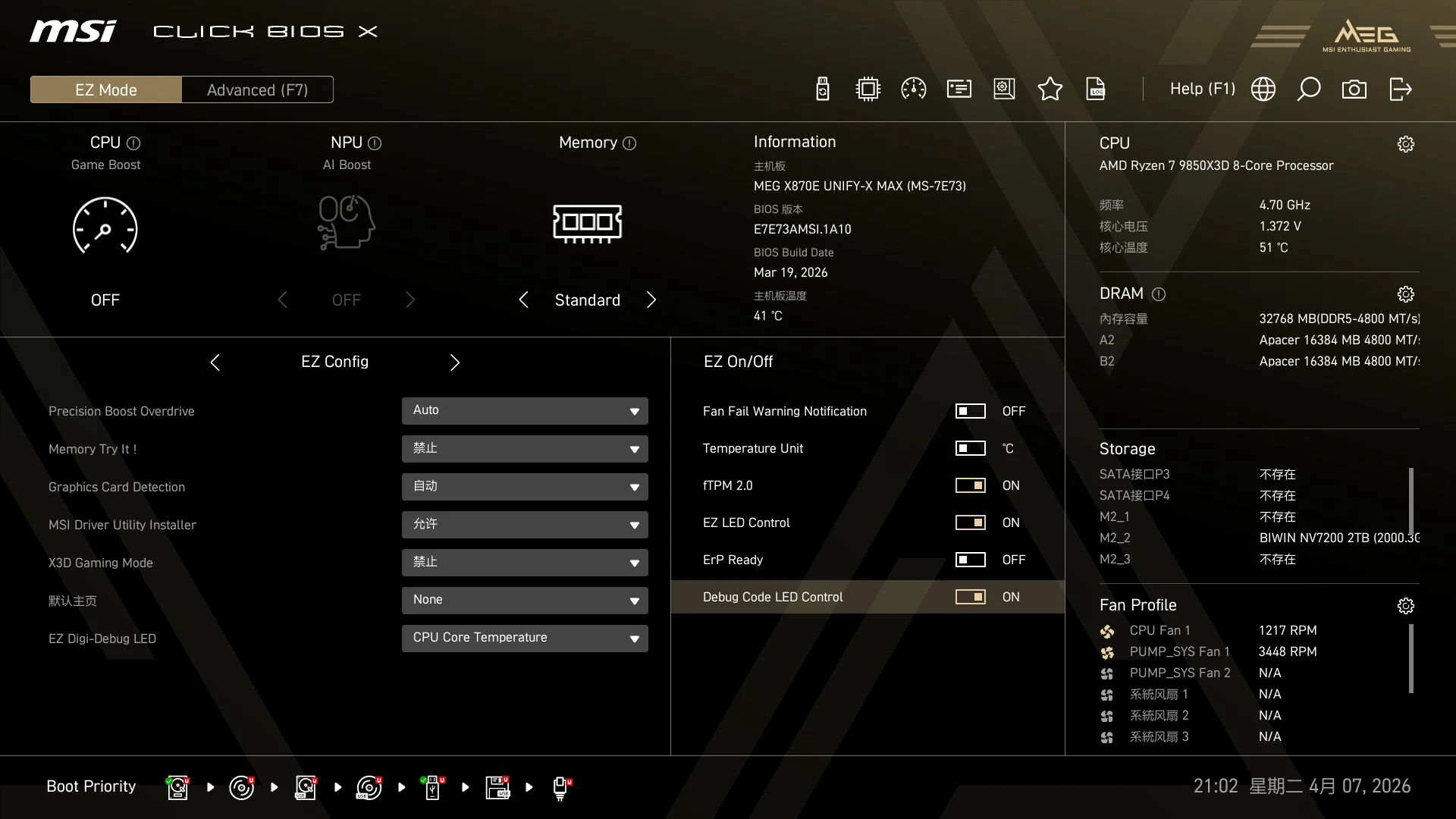Click the search magnifier icon
Screen dimensions: 1456x819
click(x=1308, y=89)
